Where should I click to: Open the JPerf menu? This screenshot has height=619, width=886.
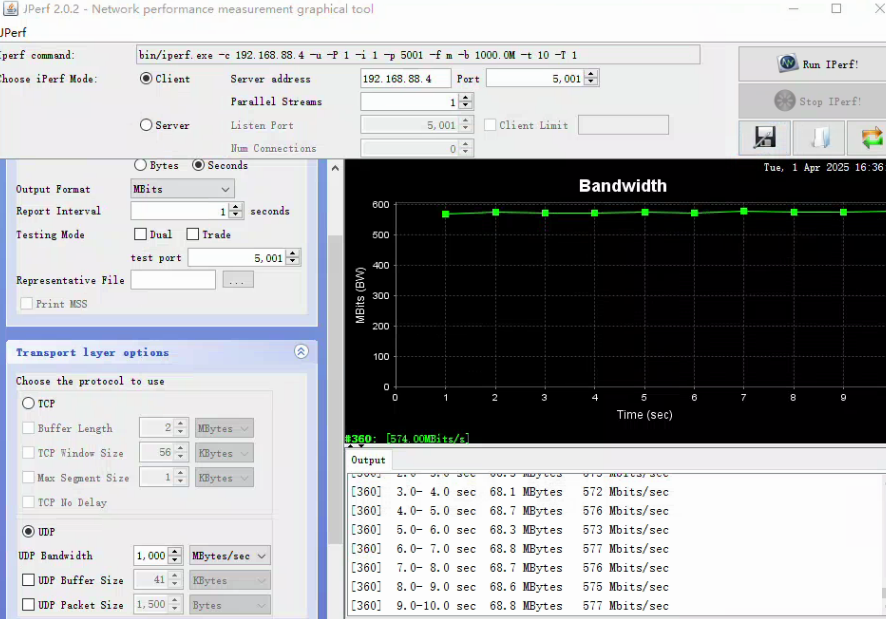[14, 32]
